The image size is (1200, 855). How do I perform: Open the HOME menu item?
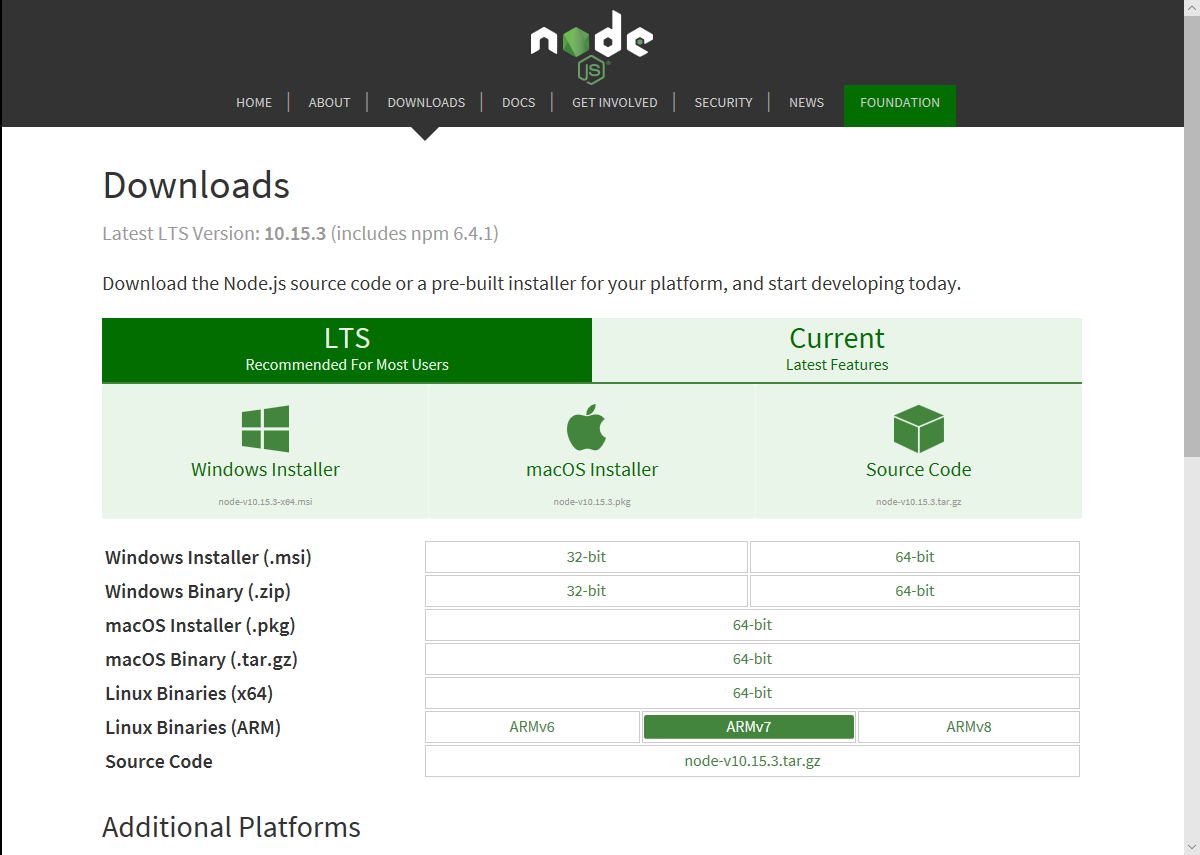point(254,103)
